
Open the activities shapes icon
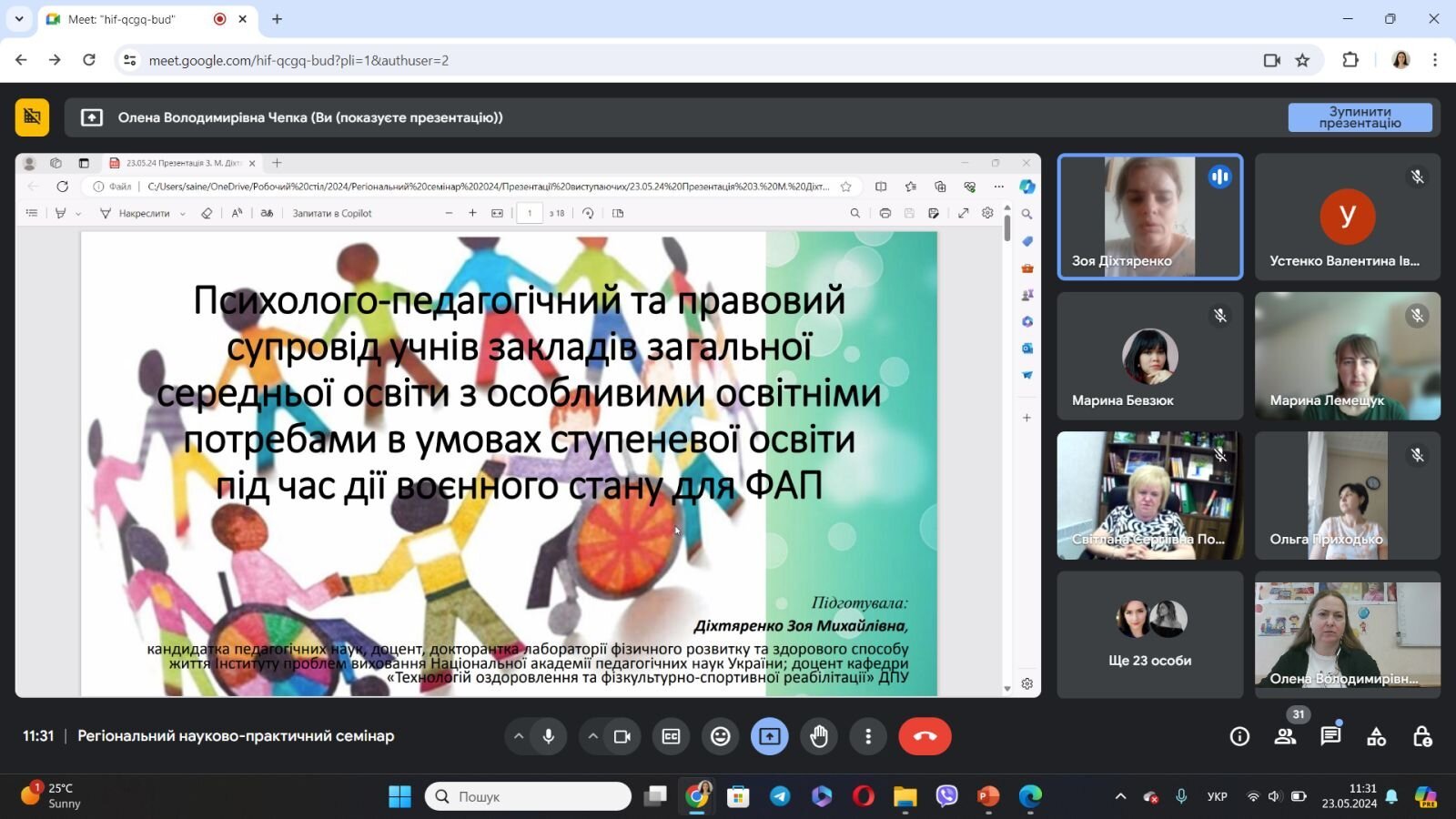tap(1376, 736)
